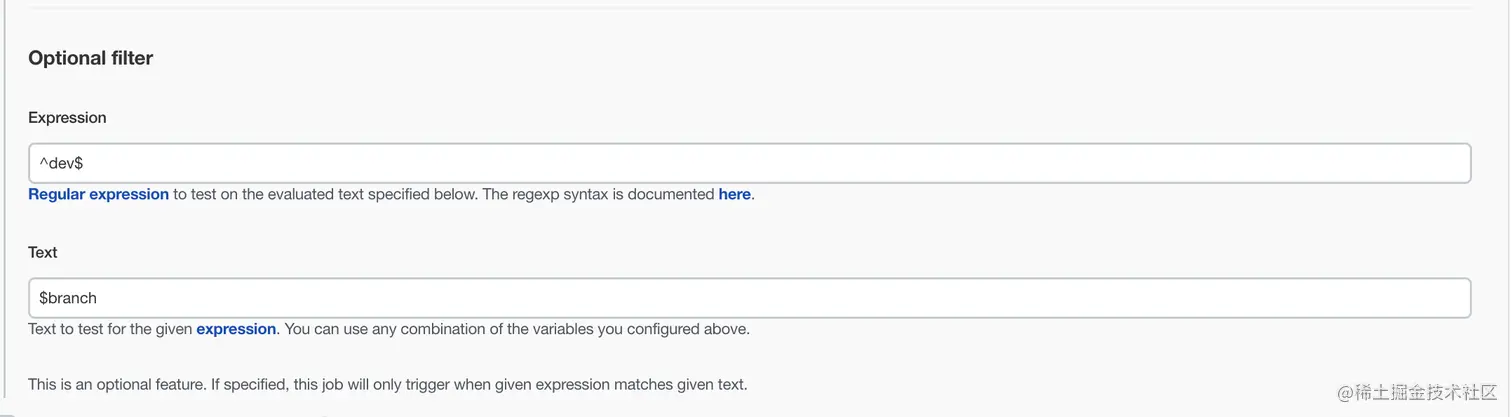Click the "$branch" value in Text field
Screen dimensions: 1512x417
(x=68, y=298)
